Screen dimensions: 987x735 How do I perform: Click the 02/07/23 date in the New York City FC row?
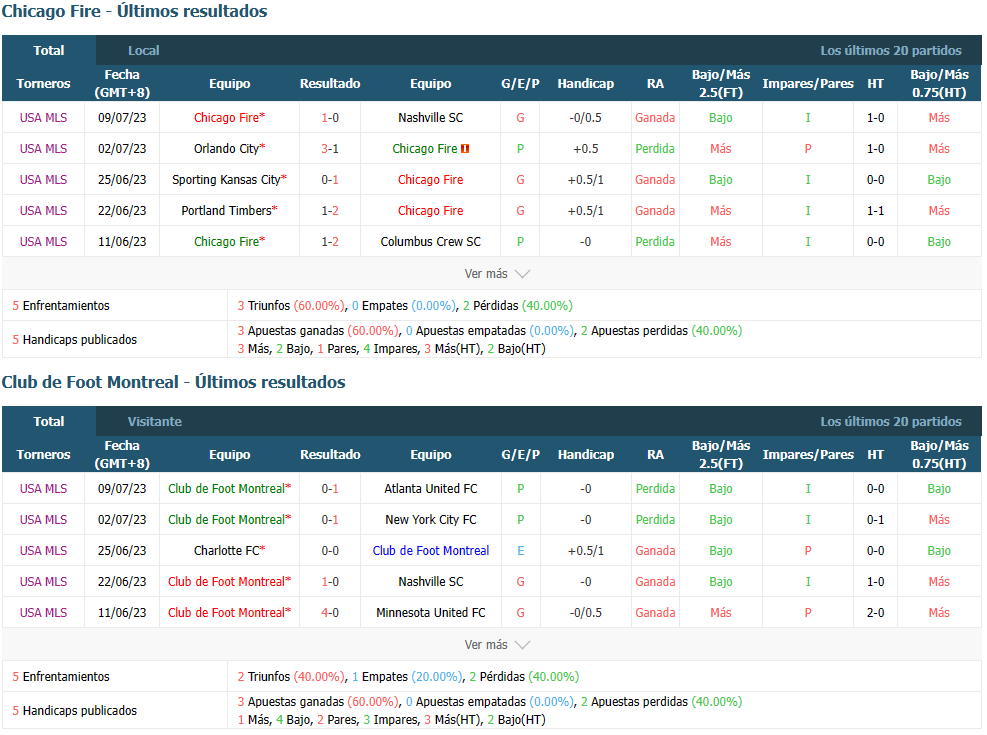(x=122, y=520)
